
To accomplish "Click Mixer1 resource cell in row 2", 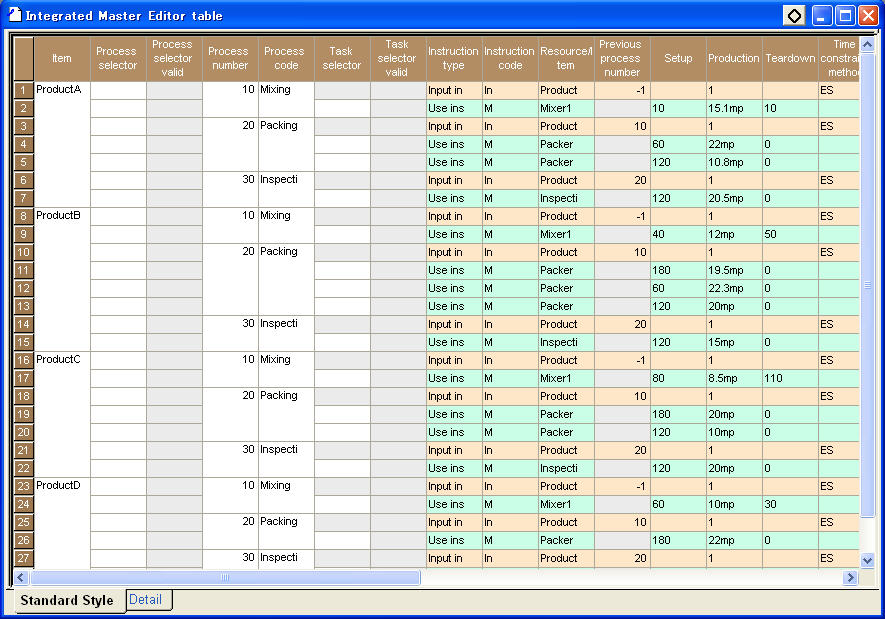I will 566,108.
